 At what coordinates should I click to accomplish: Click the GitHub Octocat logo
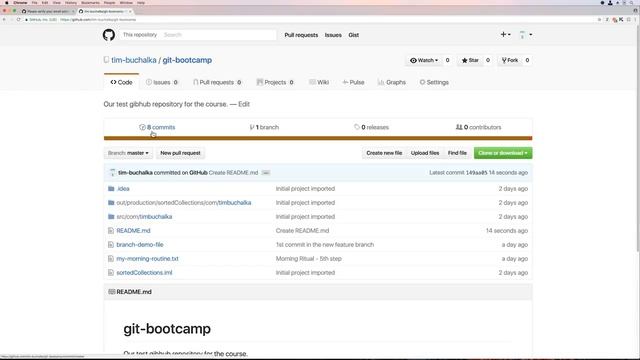coord(109,35)
